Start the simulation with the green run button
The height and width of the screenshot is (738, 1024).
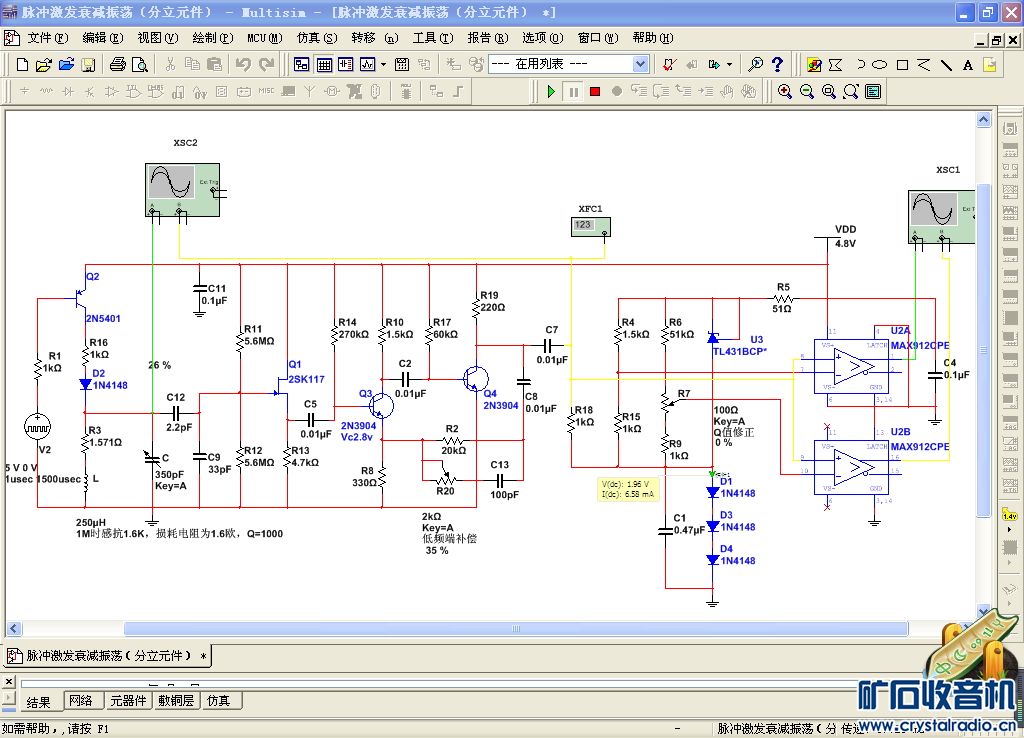pos(551,91)
